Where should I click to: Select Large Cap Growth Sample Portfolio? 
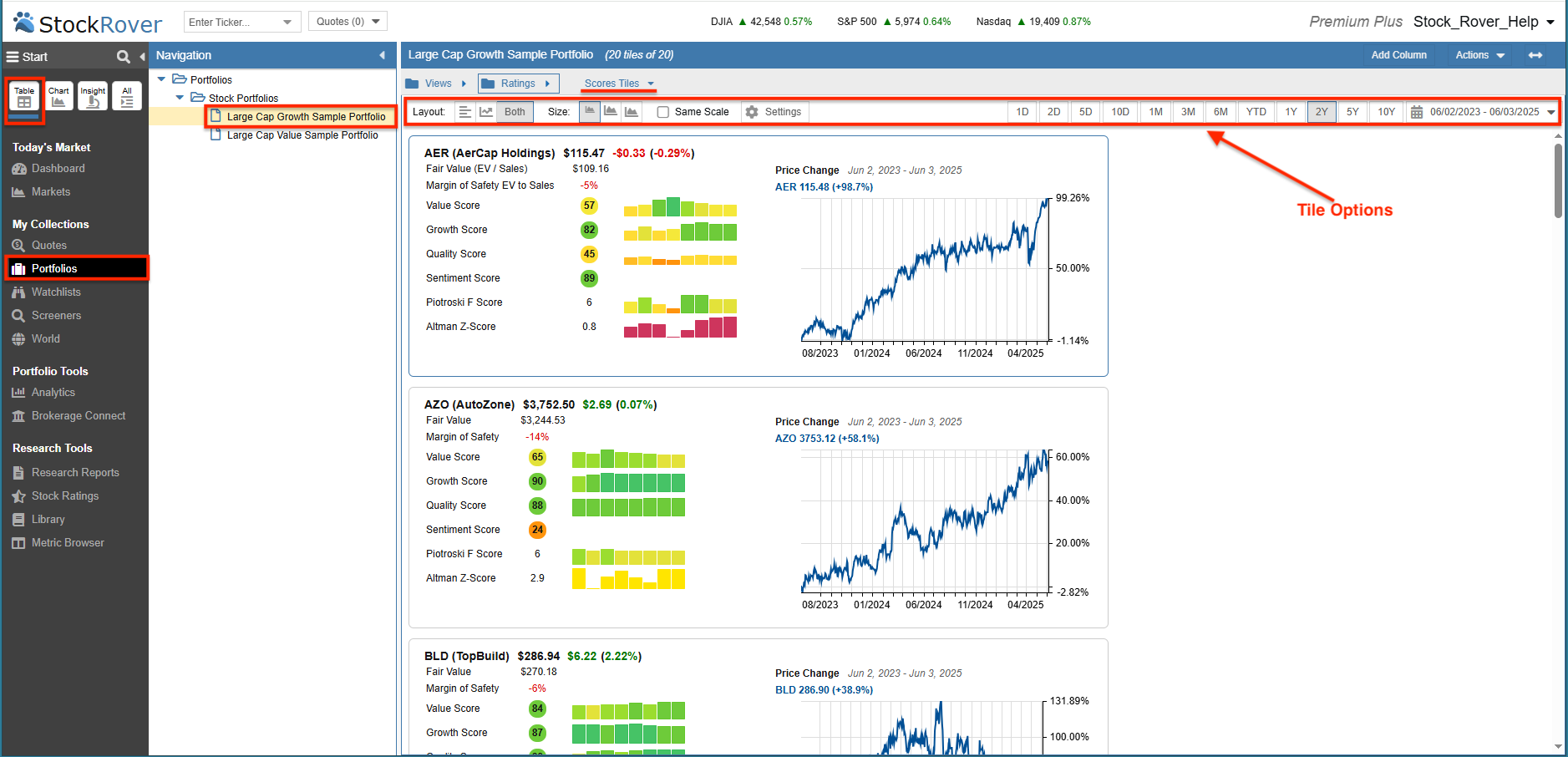[x=306, y=117]
